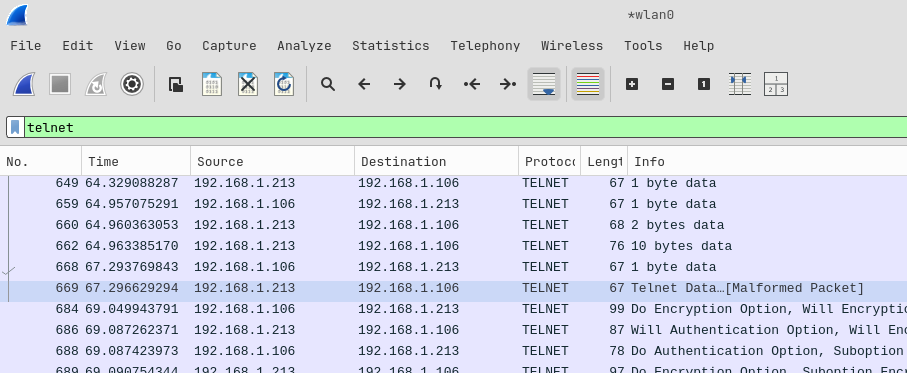Go forward in packet history
The height and width of the screenshot is (373, 907).
(x=400, y=84)
